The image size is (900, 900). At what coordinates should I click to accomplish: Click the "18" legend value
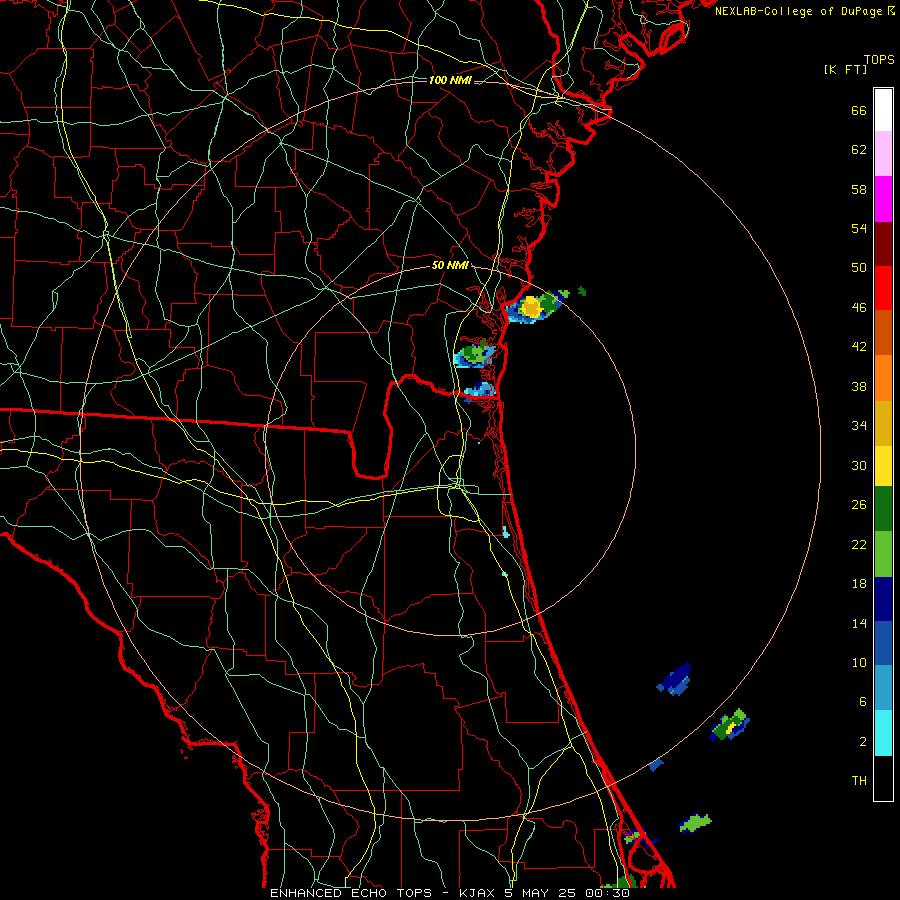pos(859,584)
